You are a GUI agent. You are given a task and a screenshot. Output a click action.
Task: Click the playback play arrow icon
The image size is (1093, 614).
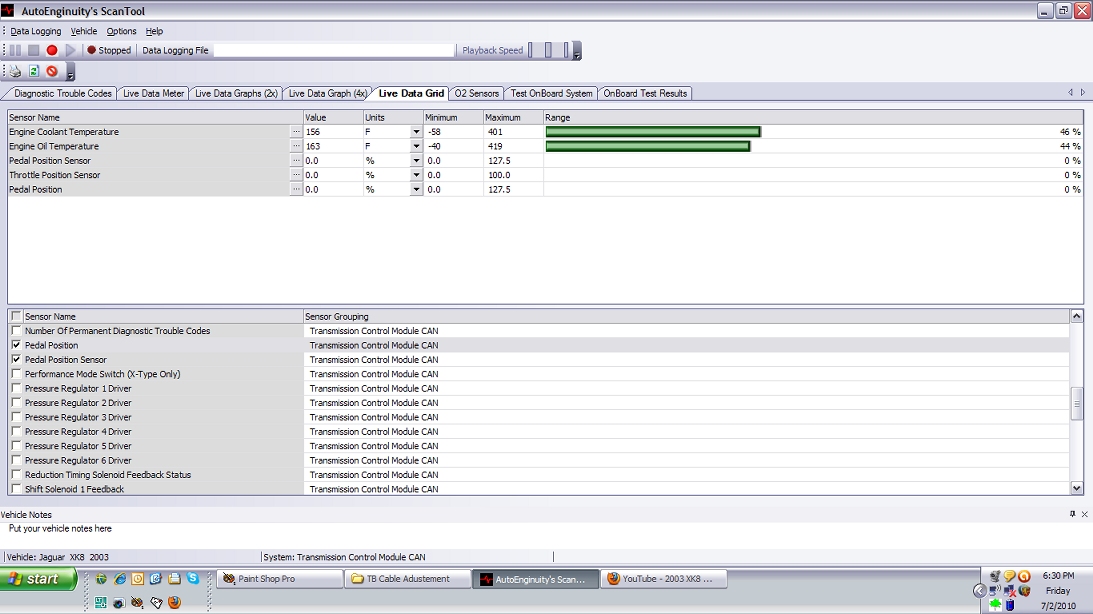pyautogui.click(x=70, y=50)
